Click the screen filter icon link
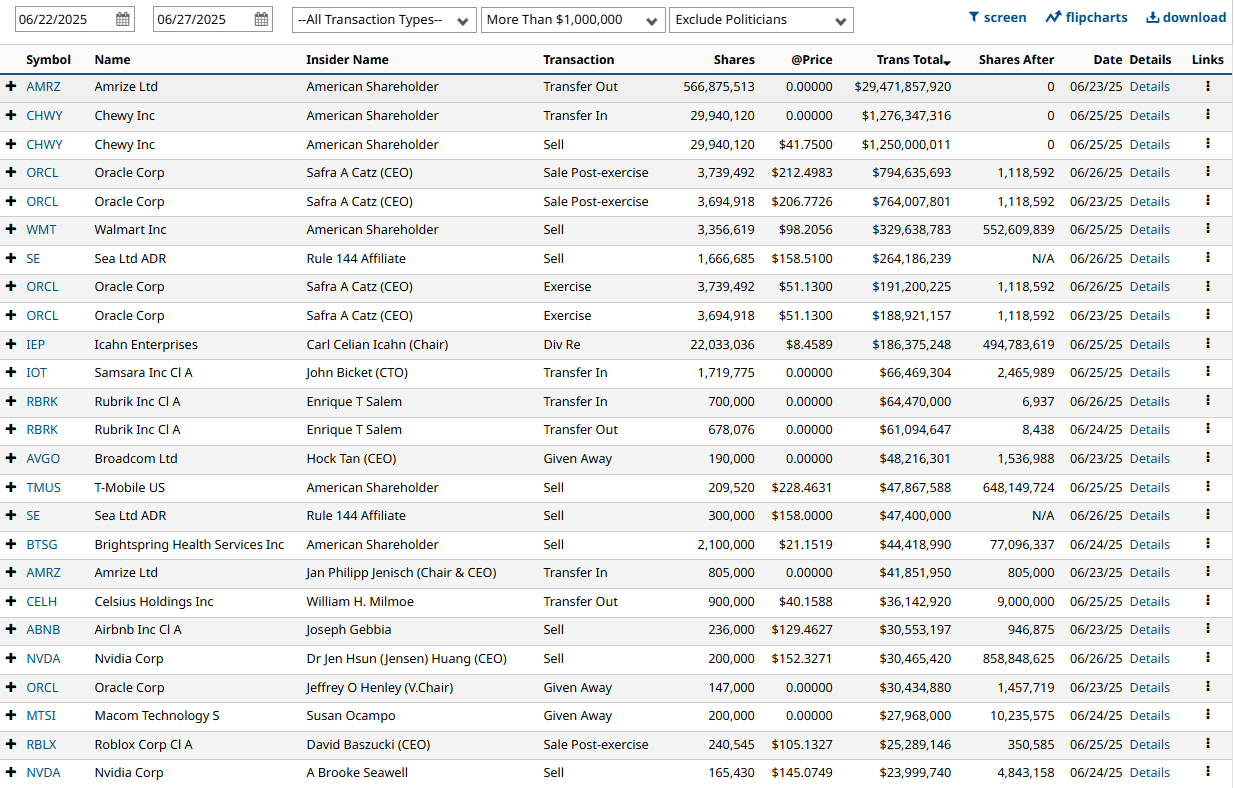The image size is (1235, 788). coord(997,17)
